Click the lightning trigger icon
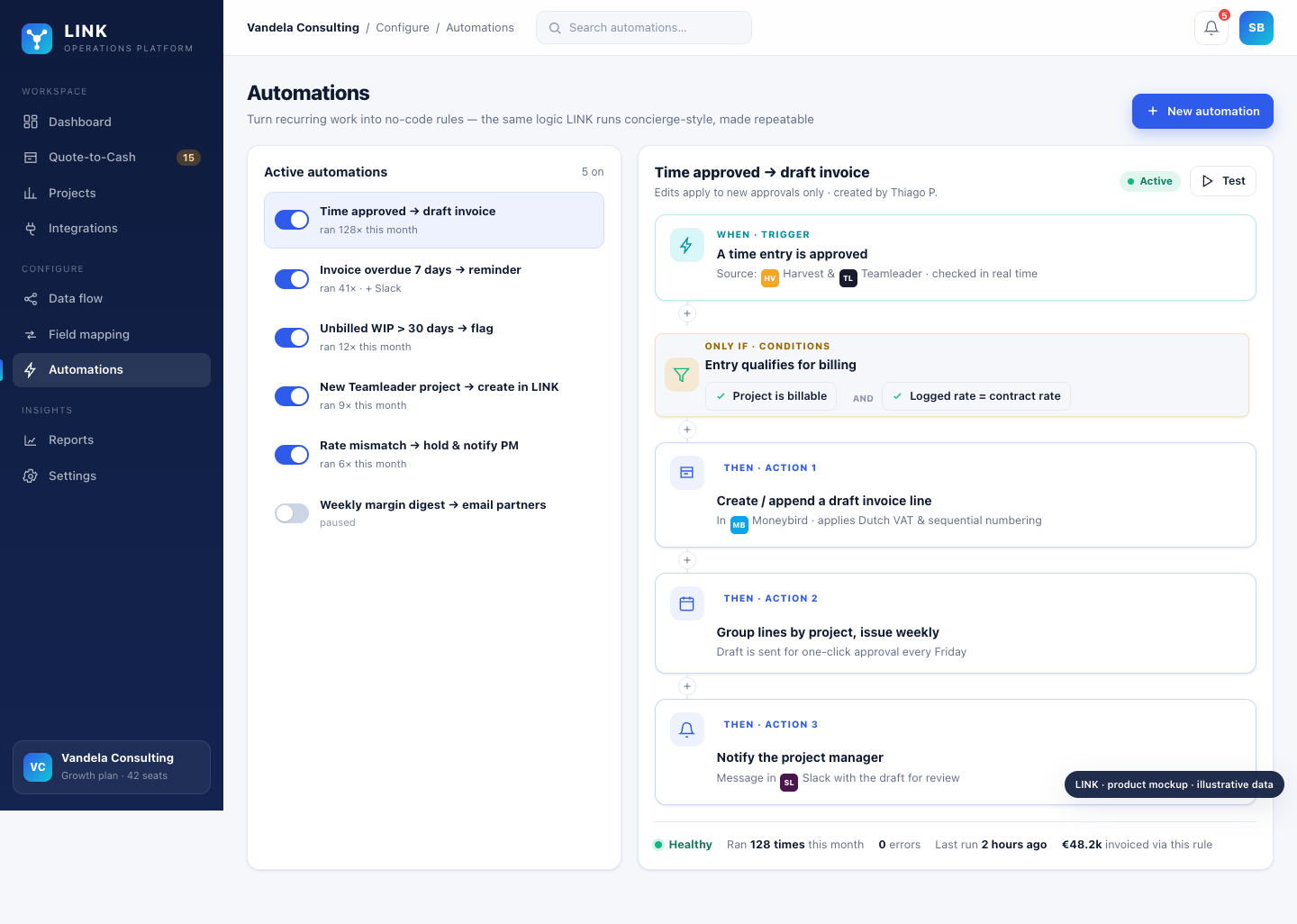The height and width of the screenshot is (924, 1297). pos(686,245)
